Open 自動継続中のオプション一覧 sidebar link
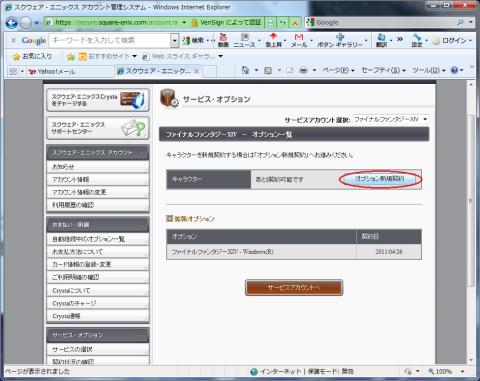The height and width of the screenshot is (381, 480). (x=98, y=239)
